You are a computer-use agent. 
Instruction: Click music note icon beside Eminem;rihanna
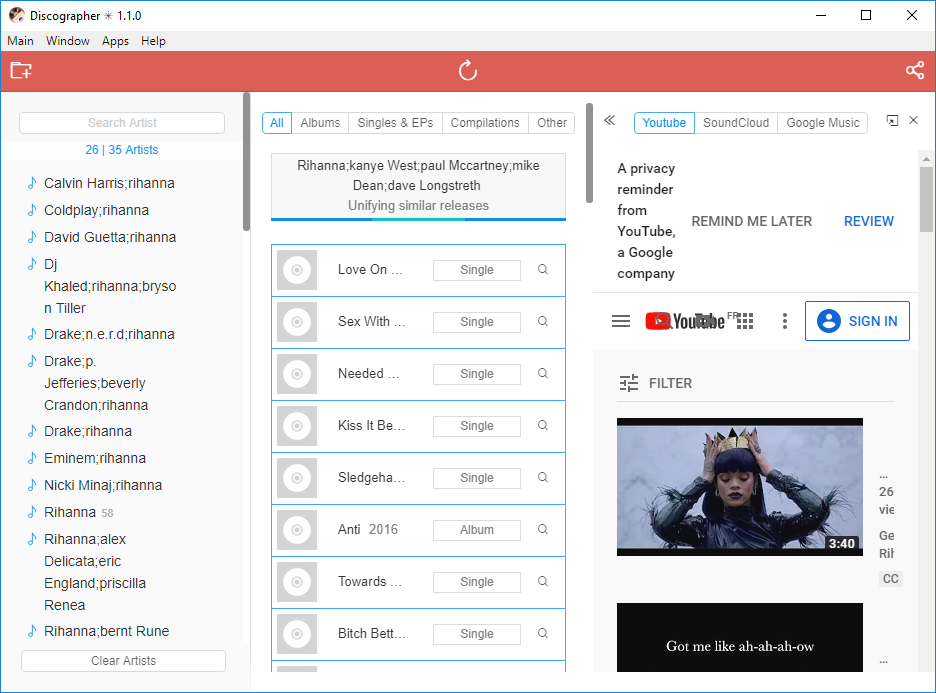(x=32, y=458)
